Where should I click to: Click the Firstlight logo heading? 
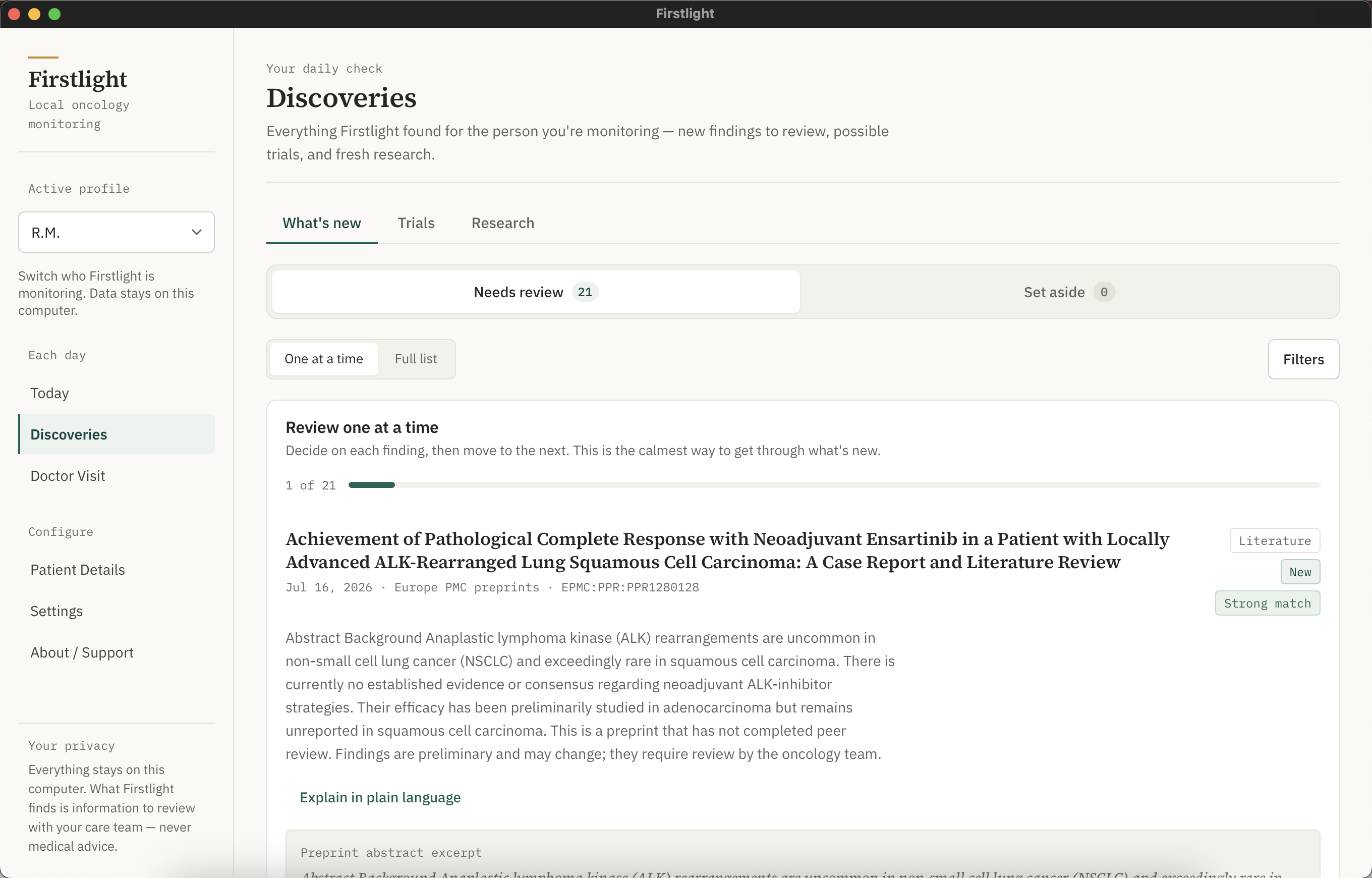click(78, 79)
